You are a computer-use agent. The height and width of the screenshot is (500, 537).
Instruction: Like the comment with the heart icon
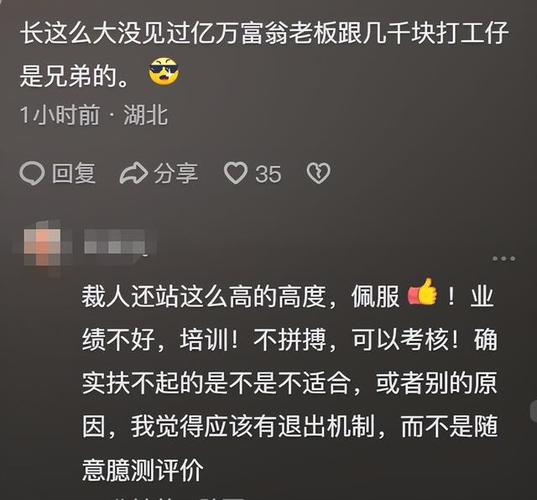pyautogui.click(x=236, y=173)
